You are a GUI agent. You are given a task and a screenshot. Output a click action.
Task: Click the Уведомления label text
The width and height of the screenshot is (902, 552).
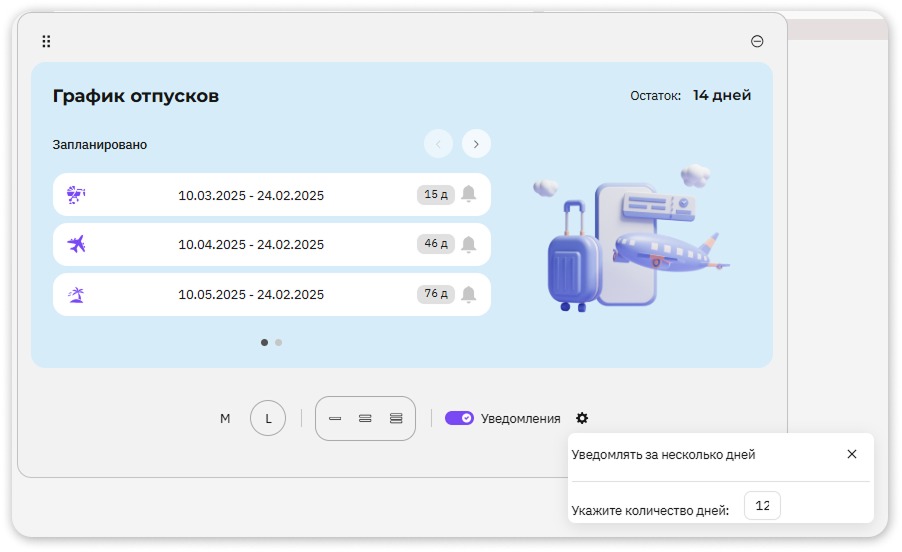[x=521, y=419]
